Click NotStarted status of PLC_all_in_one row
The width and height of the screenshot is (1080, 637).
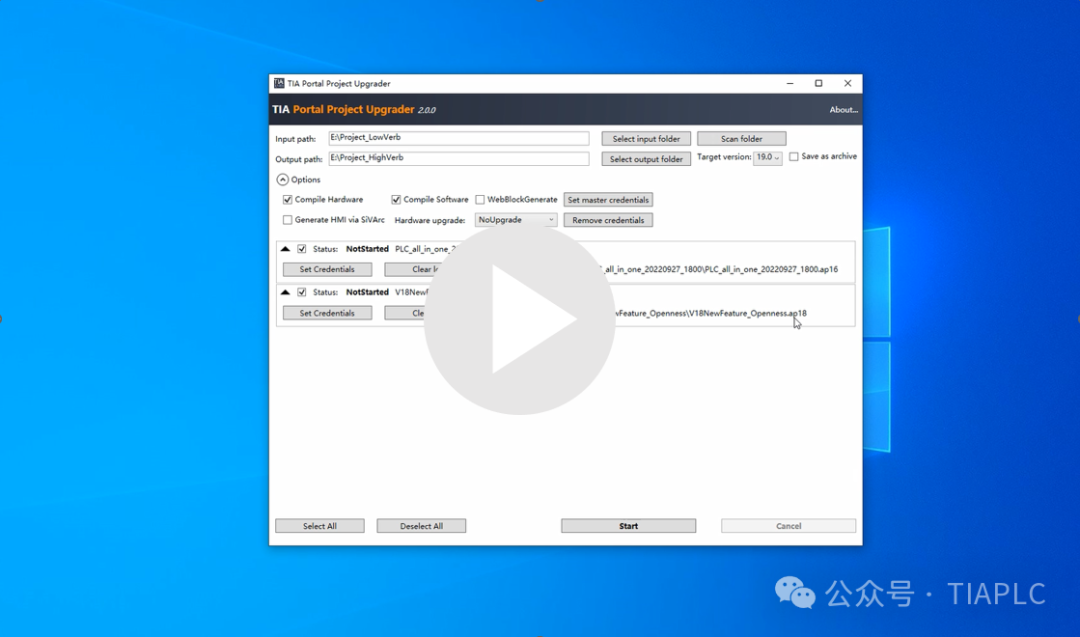(x=367, y=249)
